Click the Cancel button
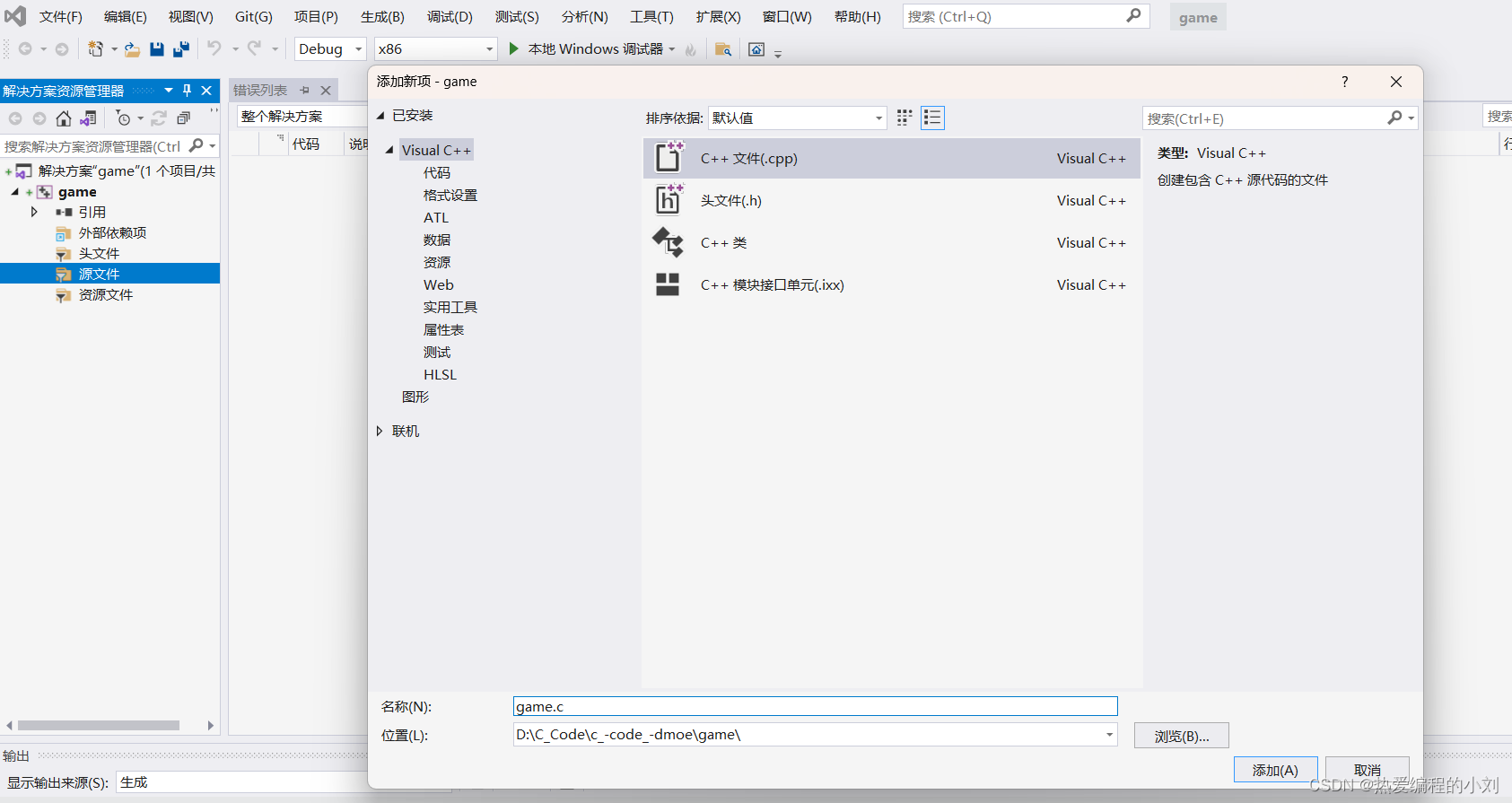The height and width of the screenshot is (803, 1512). (x=1368, y=770)
